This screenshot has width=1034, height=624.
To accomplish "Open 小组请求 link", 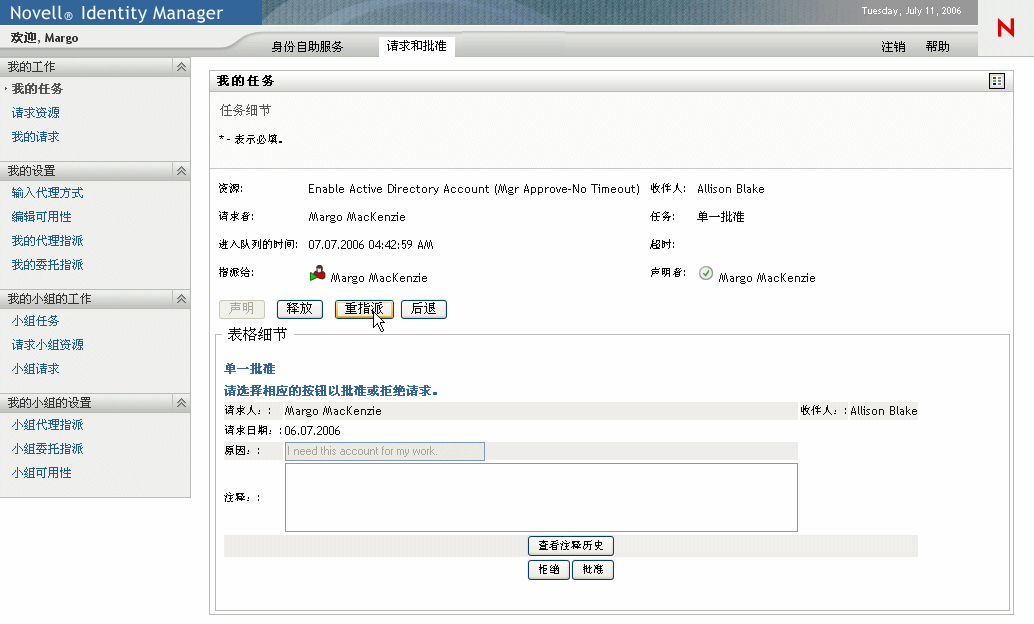I will point(36,369).
